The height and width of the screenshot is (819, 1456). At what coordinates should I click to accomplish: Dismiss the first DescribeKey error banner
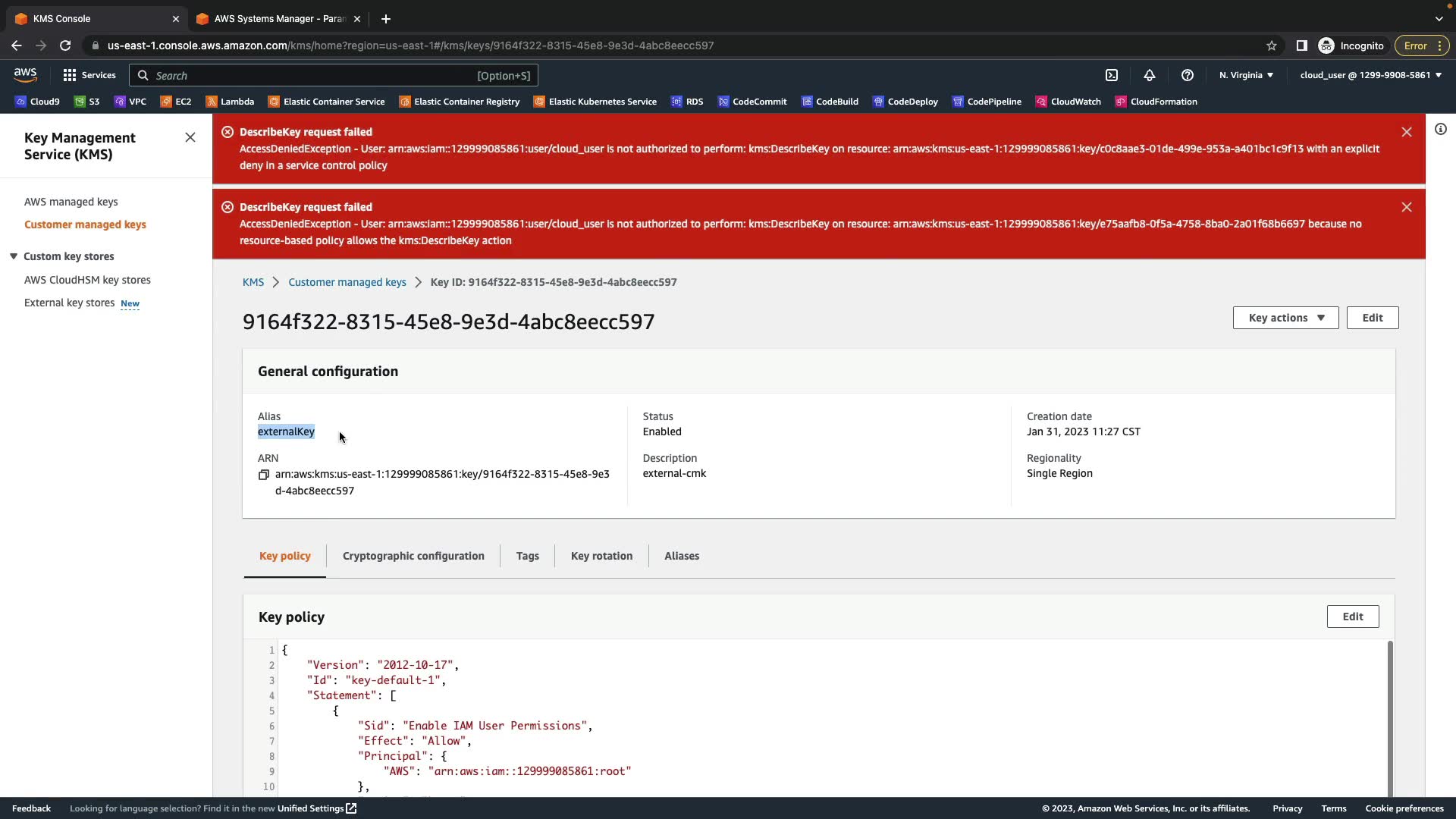coord(1407,132)
